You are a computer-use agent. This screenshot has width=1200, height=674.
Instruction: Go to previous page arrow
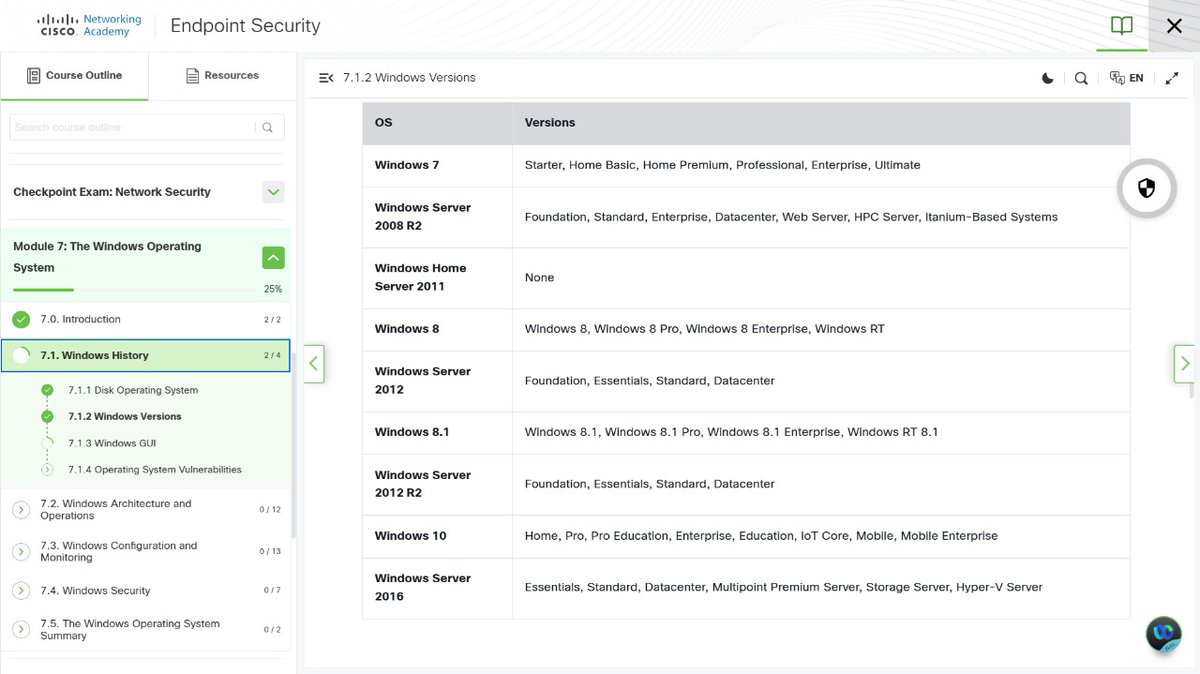pyautogui.click(x=314, y=363)
